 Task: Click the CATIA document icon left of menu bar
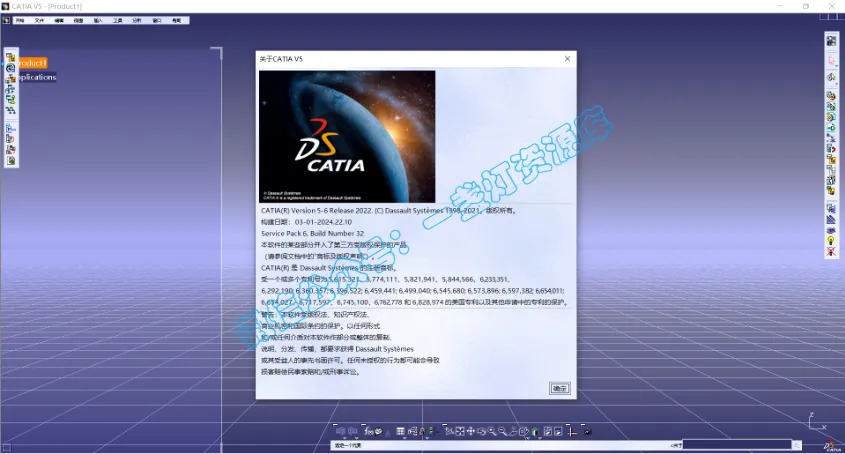[6, 20]
